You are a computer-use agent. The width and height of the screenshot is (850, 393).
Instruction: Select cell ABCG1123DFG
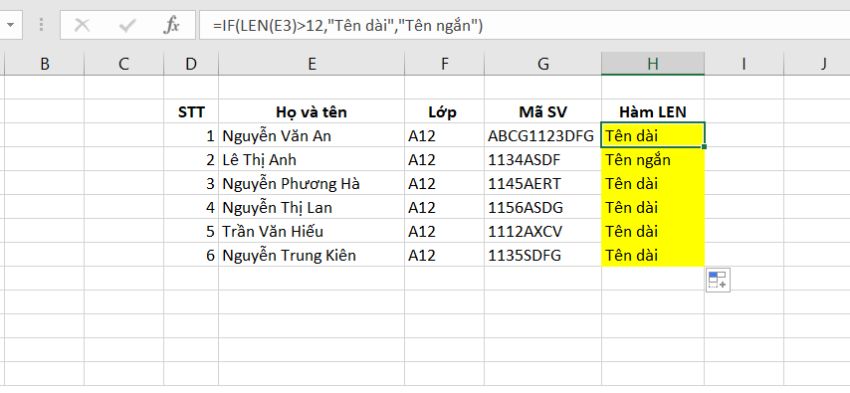pyautogui.click(x=543, y=136)
